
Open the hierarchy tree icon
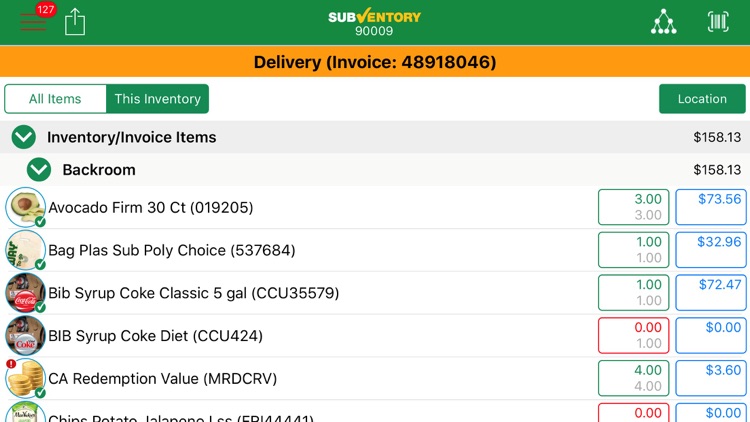coord(663,22)
